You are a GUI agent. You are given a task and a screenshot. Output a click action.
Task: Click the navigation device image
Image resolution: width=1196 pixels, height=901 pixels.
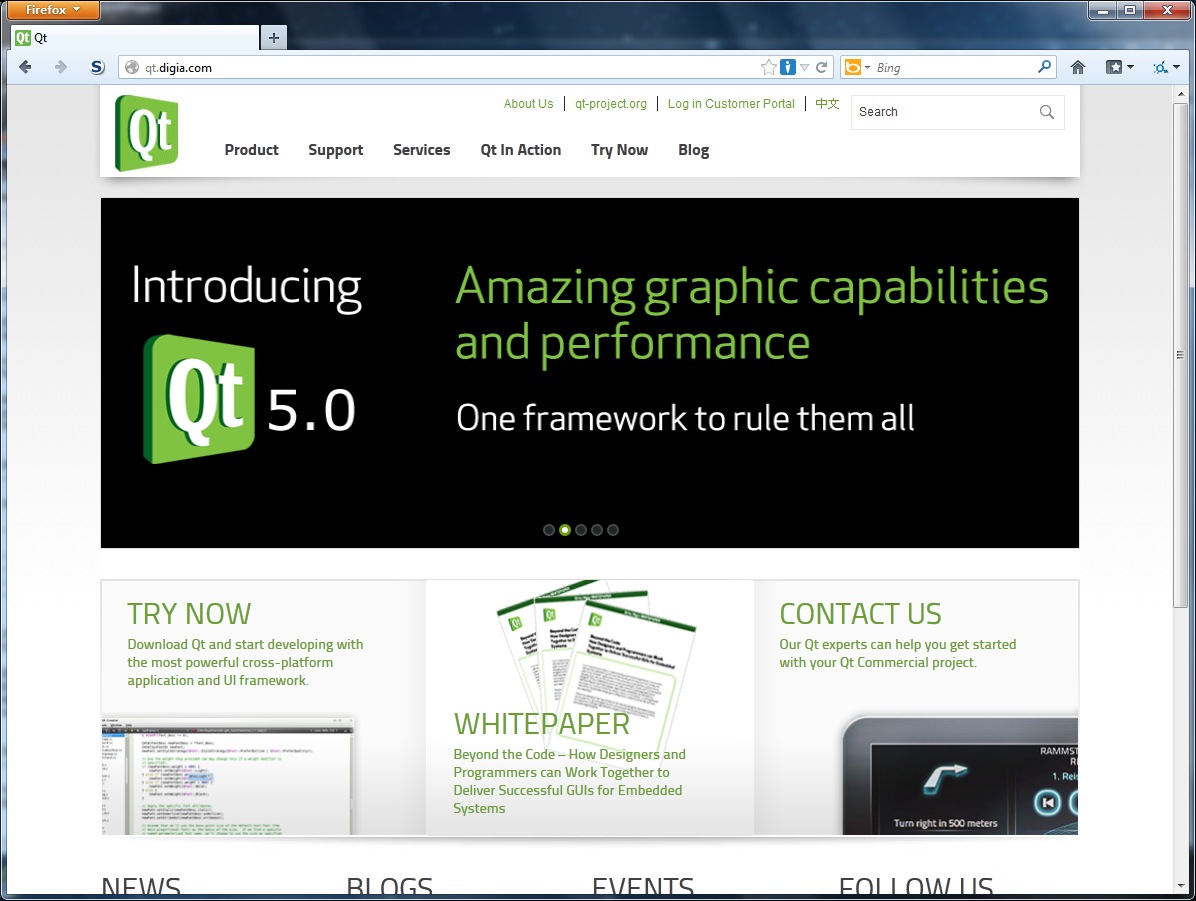tap(960, 776)
